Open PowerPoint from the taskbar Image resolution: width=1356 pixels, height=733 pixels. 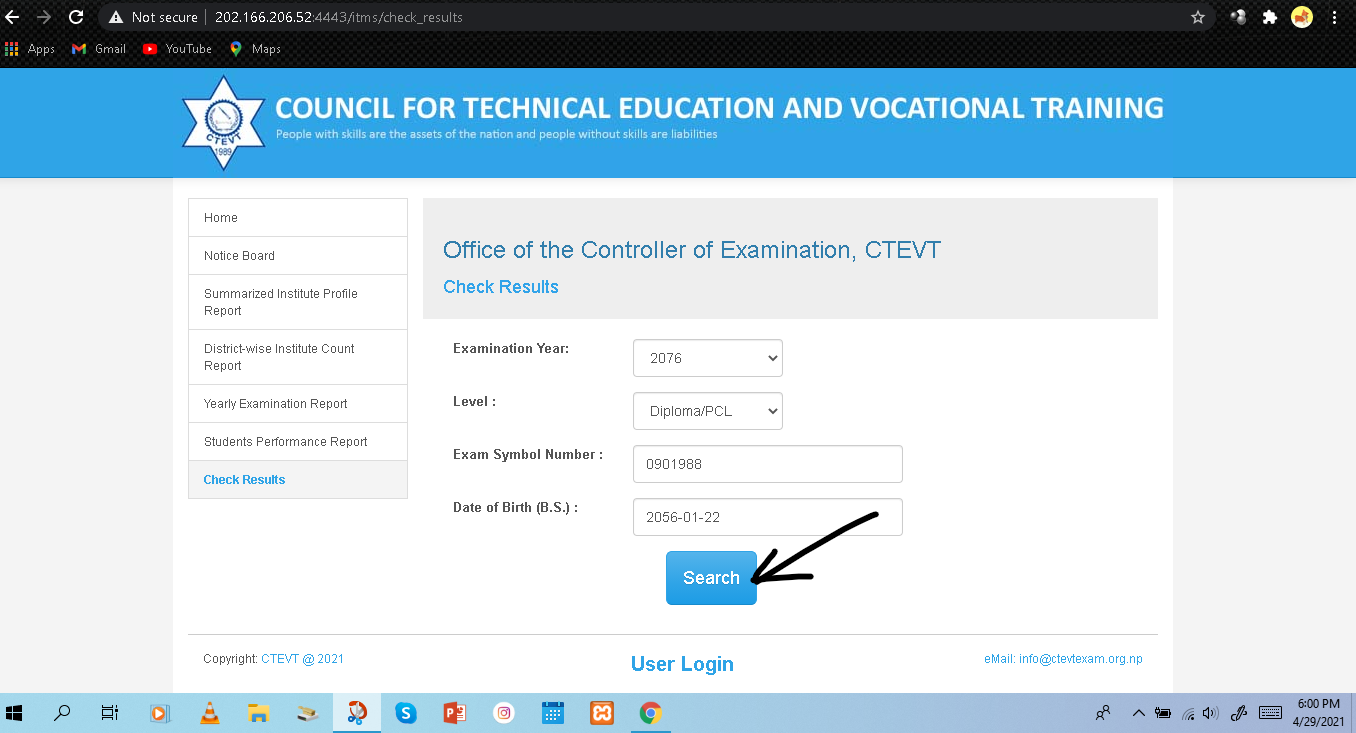pyautogui.click(x=454, y=713)
